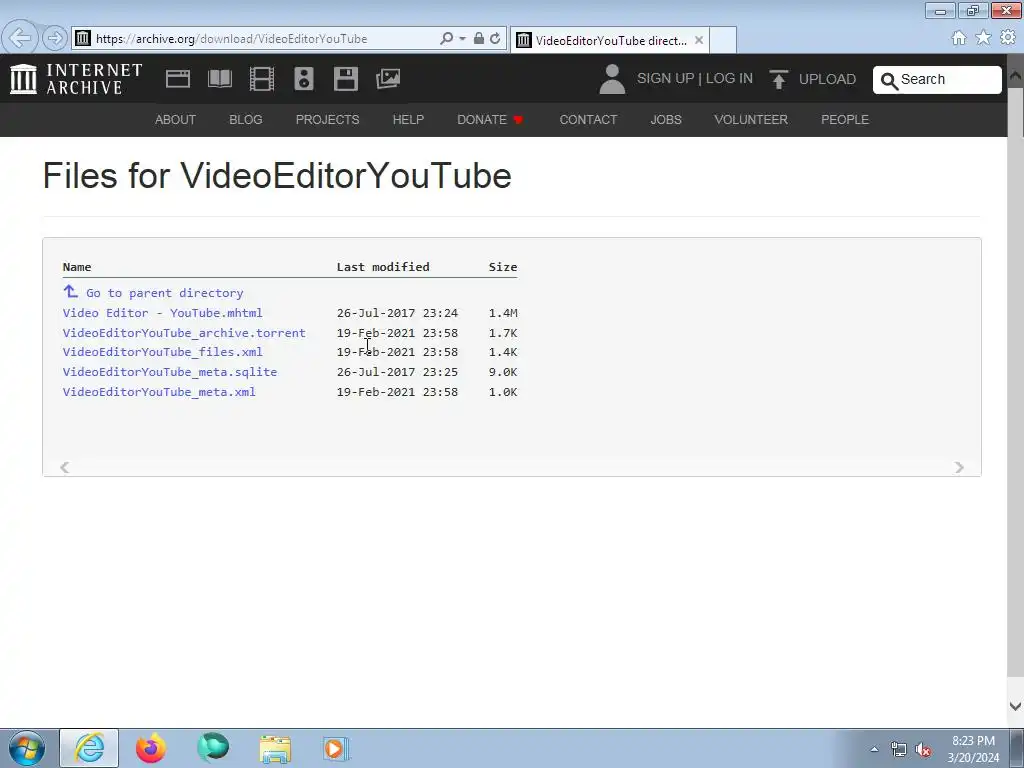
Task: Open the VOLUNTEER menu item
Action: pos(751,120)
